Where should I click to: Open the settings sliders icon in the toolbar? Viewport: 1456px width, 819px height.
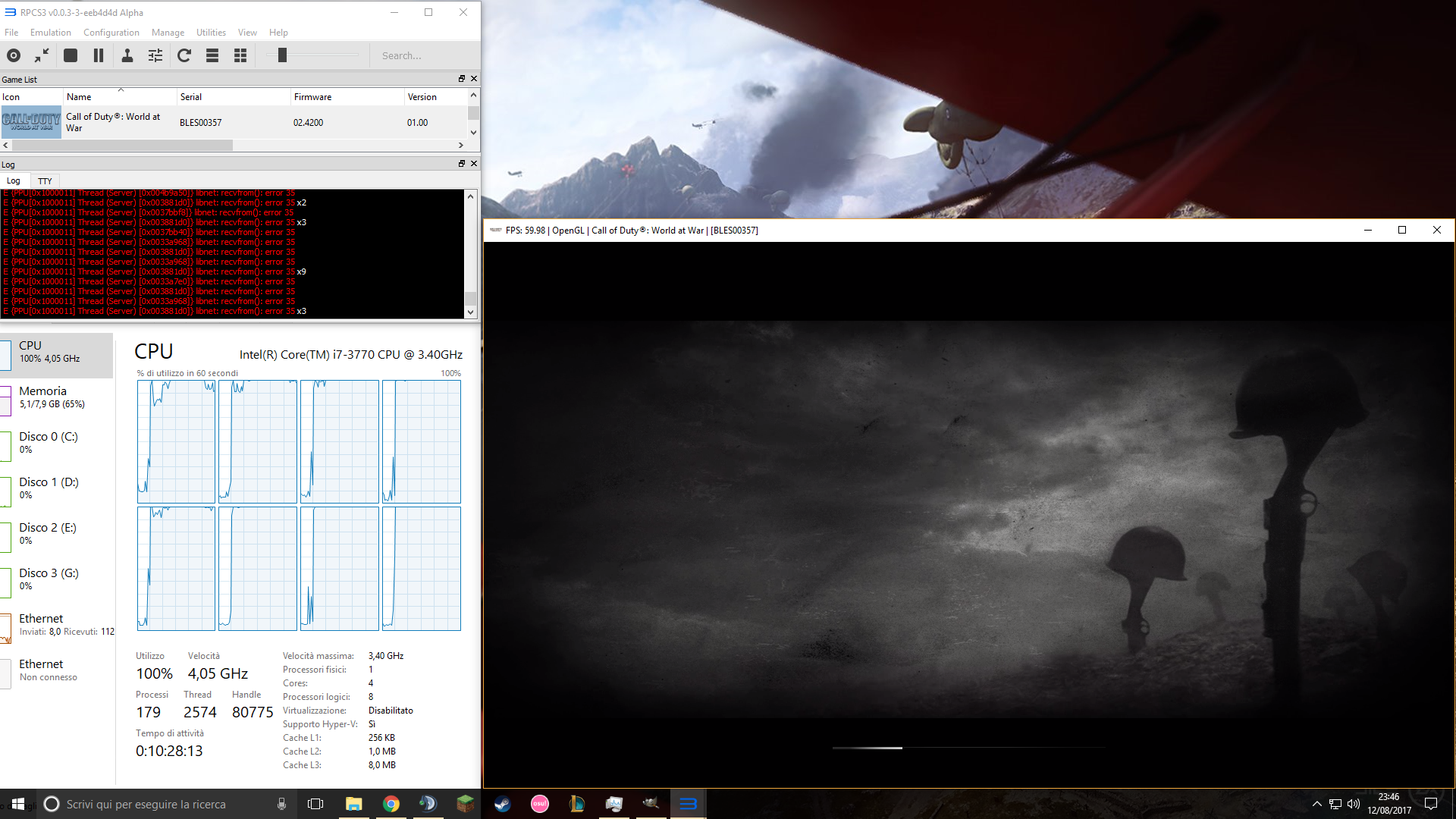click(155, 55)
